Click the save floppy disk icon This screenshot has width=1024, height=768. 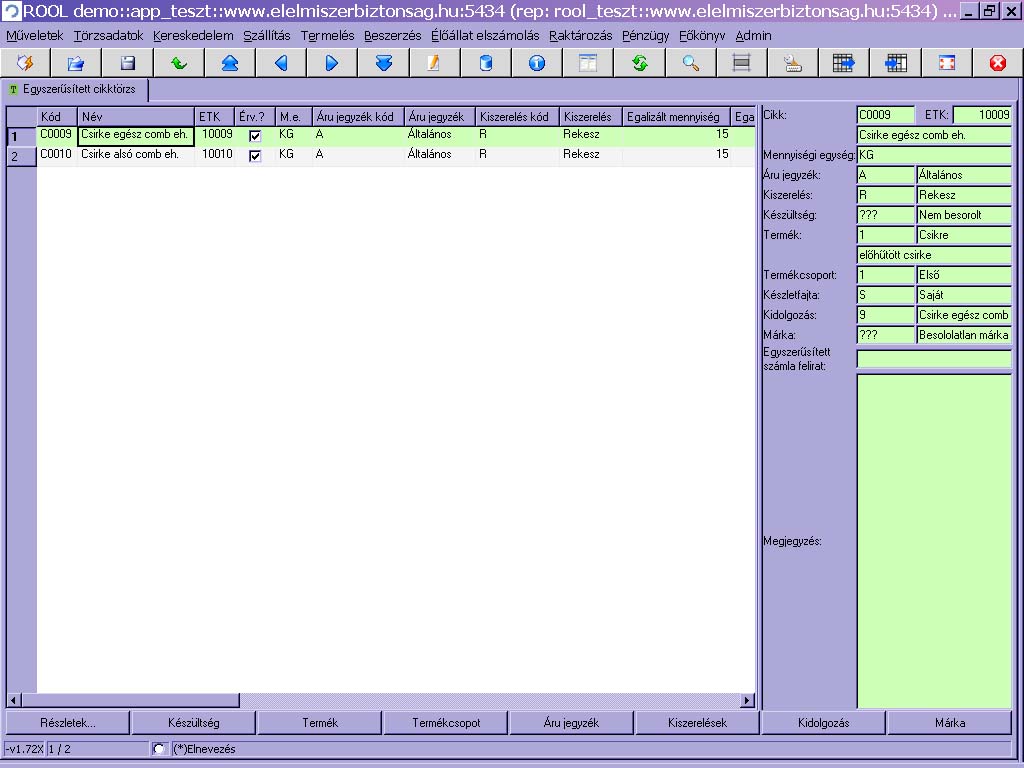127,63
